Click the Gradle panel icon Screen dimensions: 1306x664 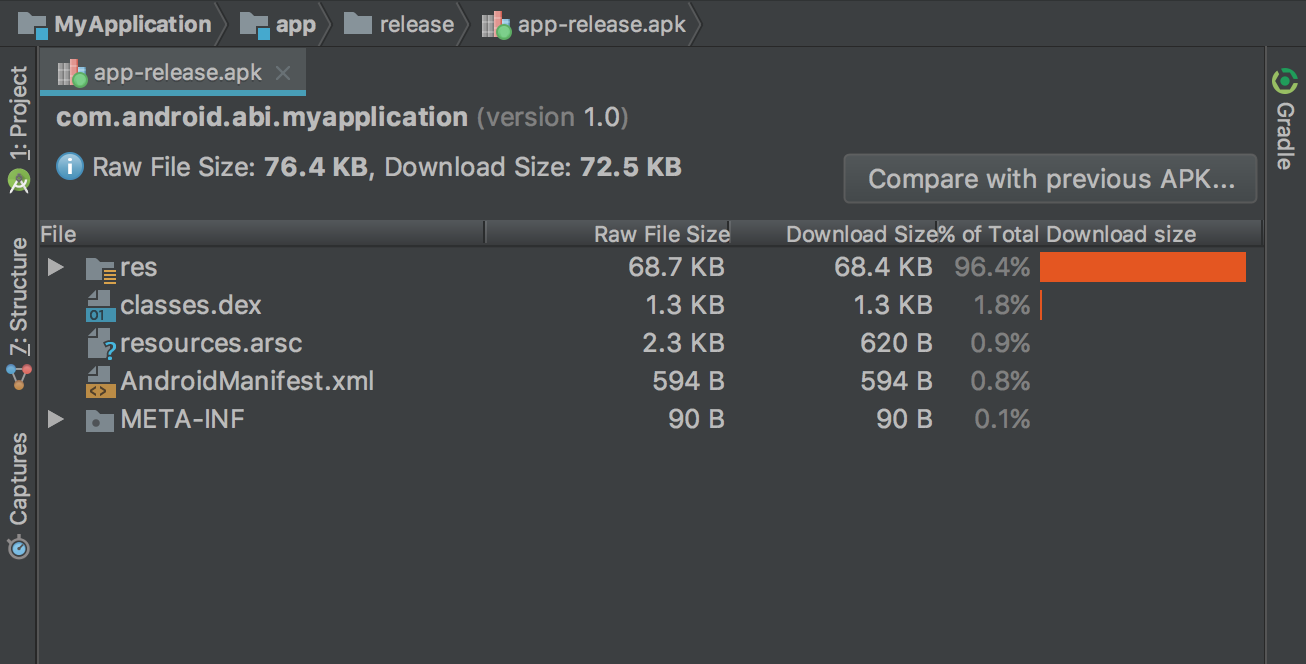pos(1283,80)
